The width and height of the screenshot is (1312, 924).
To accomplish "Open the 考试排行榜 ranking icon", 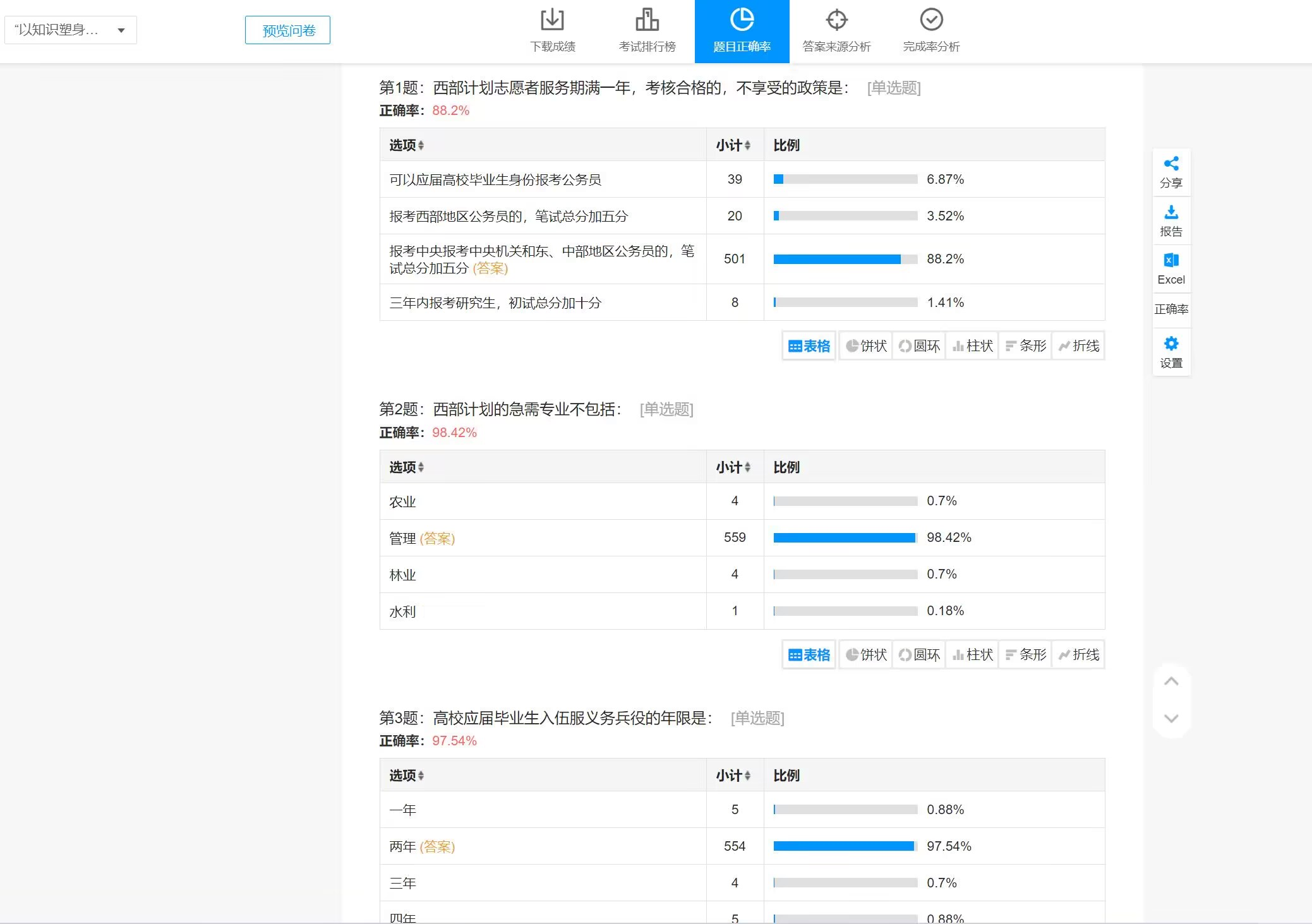I will coord(647,20).
